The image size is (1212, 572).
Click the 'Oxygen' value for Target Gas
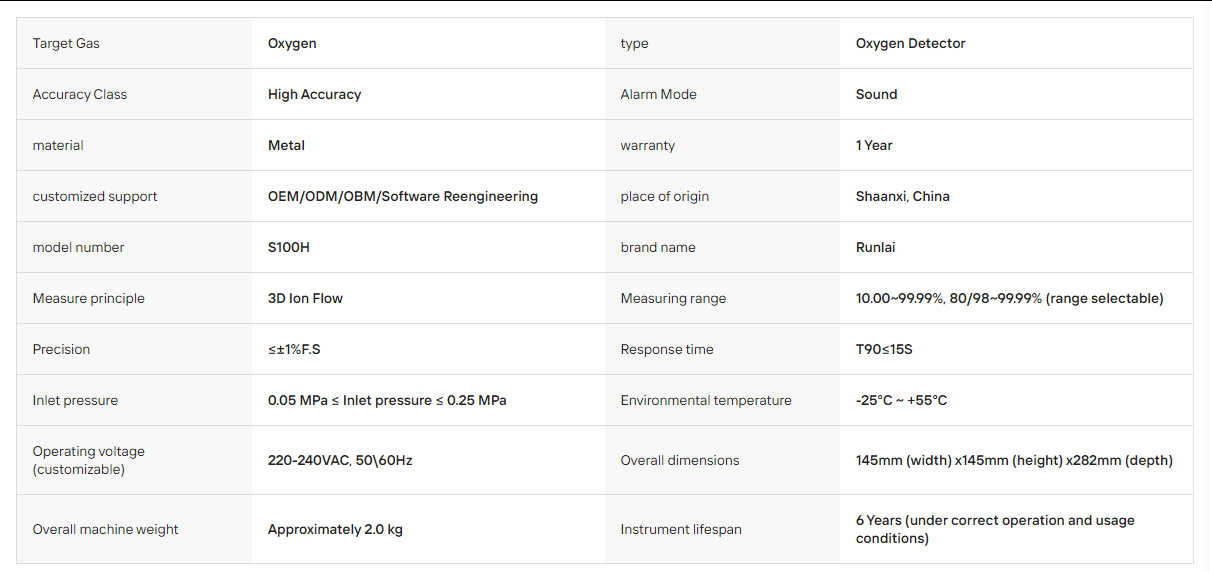292,43
